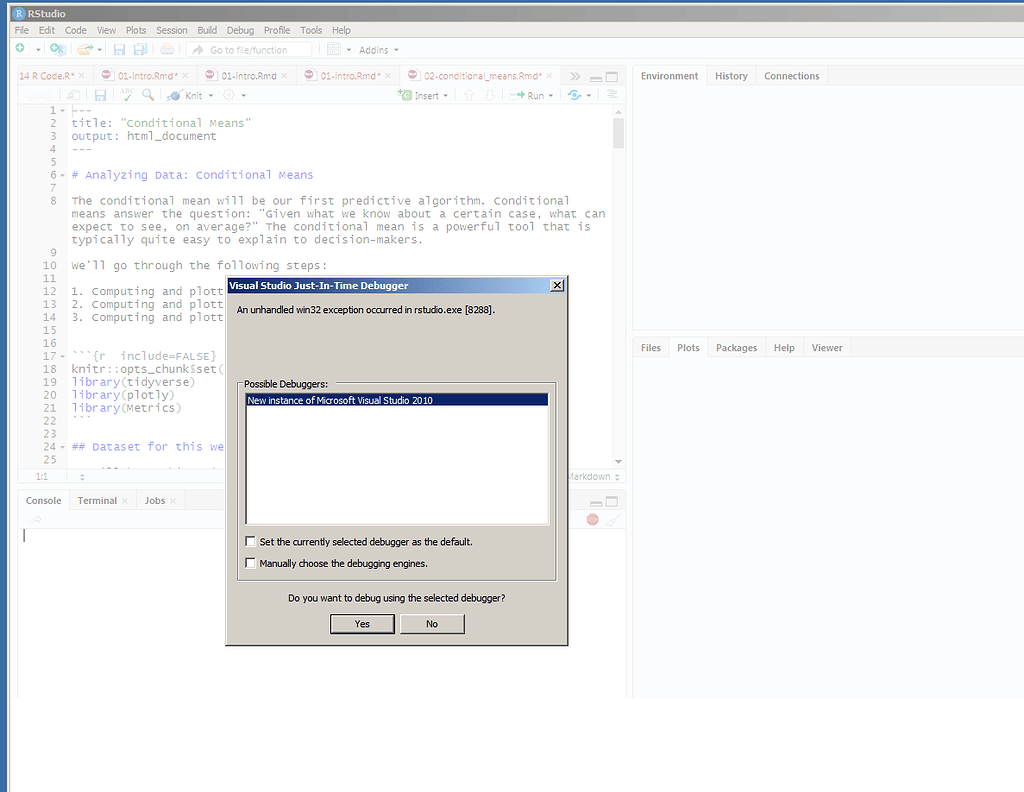The width and height of the screenshot is (1024, 792).
Task: Click the Open file folder icon
Action: pos(84,49)
